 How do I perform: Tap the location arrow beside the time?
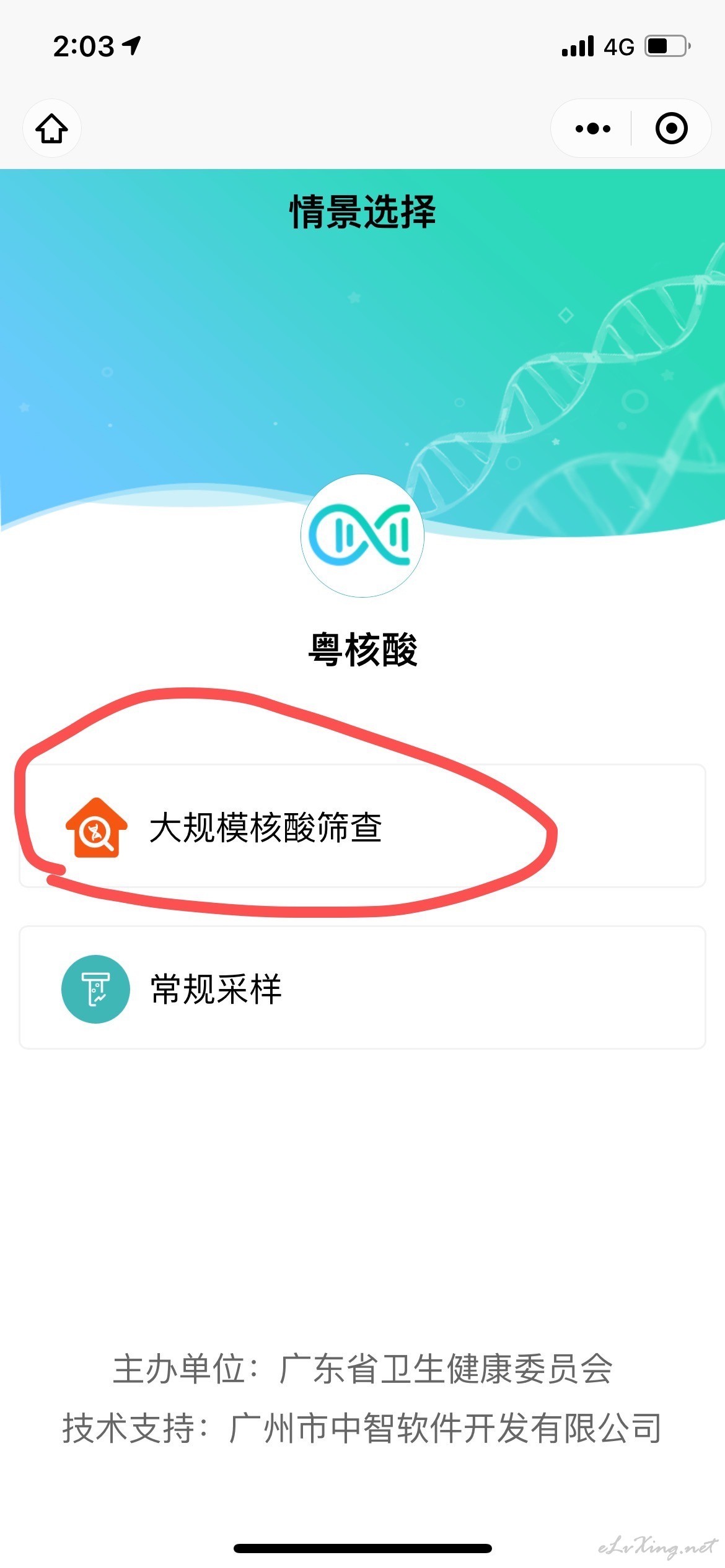pyautogui.click(x=132, y=45)
